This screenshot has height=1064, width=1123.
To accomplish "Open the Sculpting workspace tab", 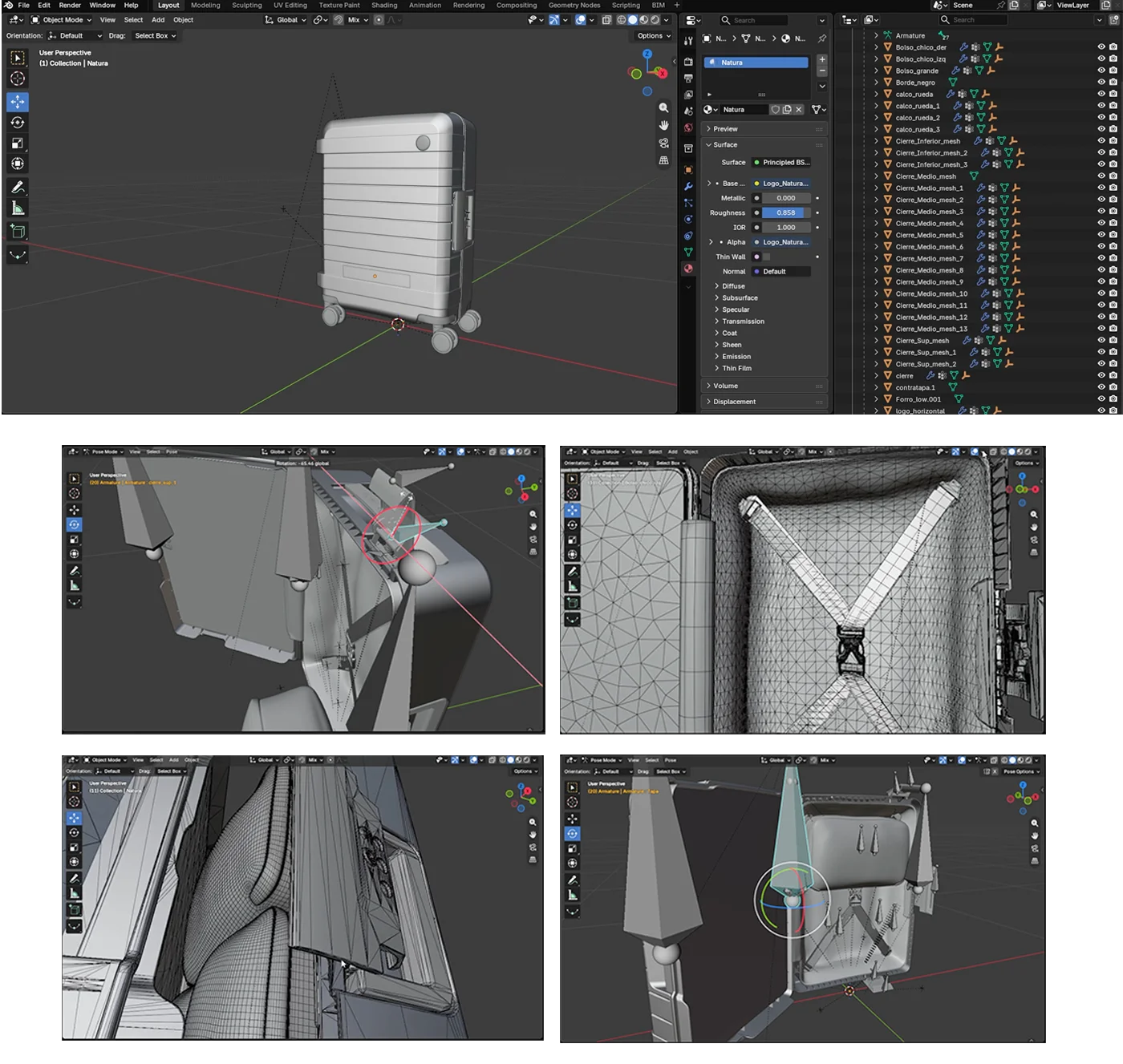I will [247, 6].
